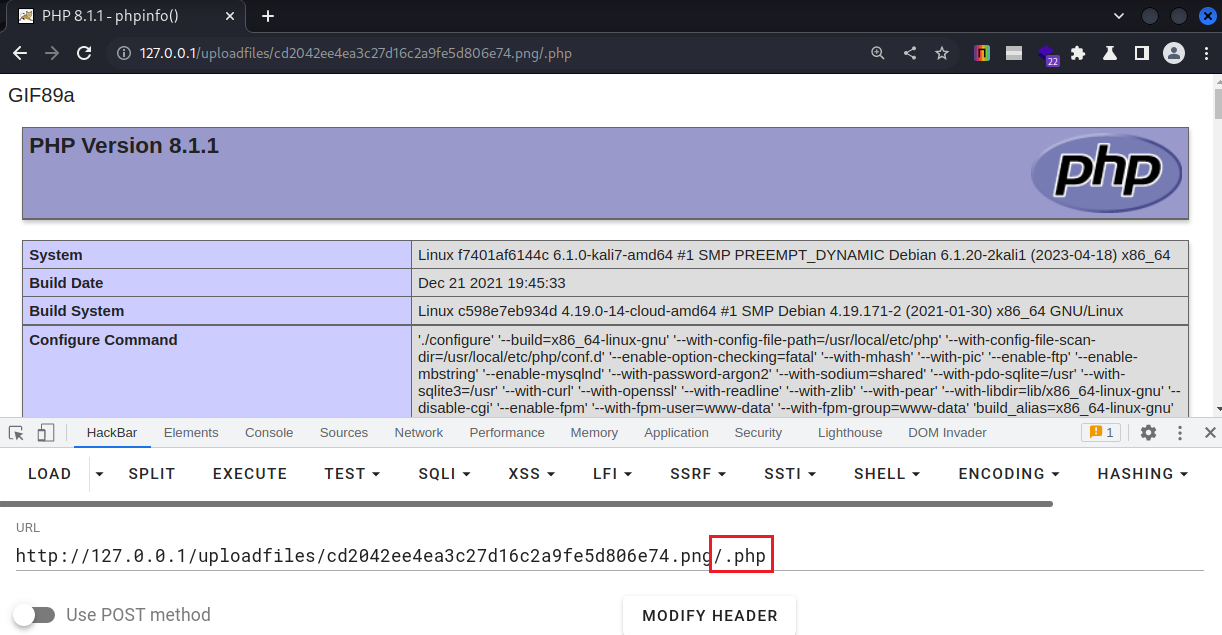Screen dimensions: 1222x635
Task: Switch to the Lighthouse tab
Action: pos(850,433)
